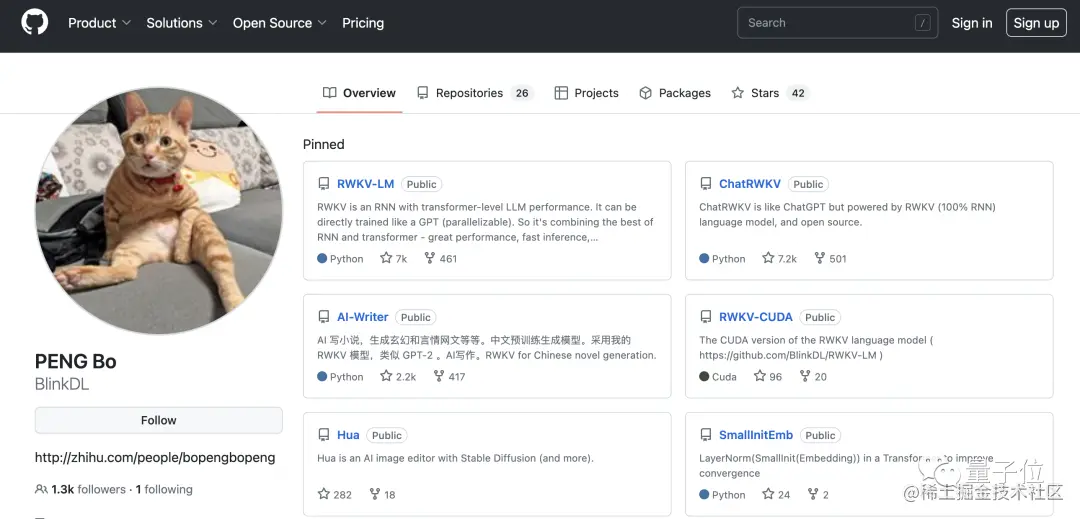Click the repo icon beside RWKV-LM
Image resolution: width=1080 pixels, height=519 pixels.
pyautogui.click(x=323, y=184)
